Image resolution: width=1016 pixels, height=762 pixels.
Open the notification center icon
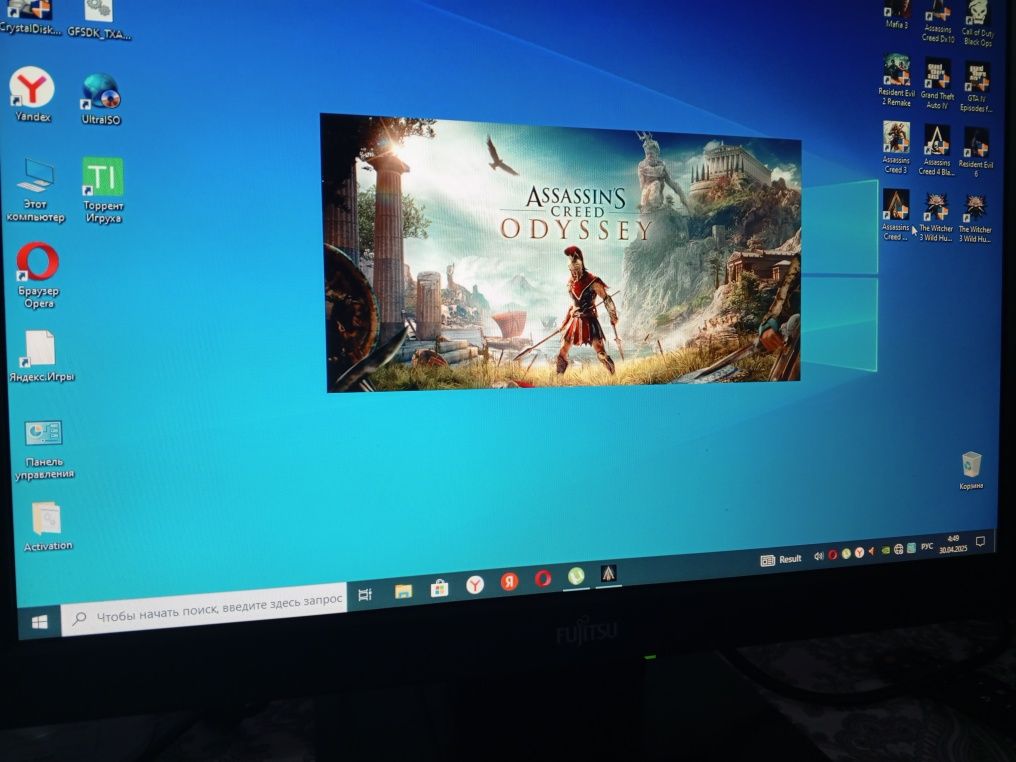click(x=980, y=541)
